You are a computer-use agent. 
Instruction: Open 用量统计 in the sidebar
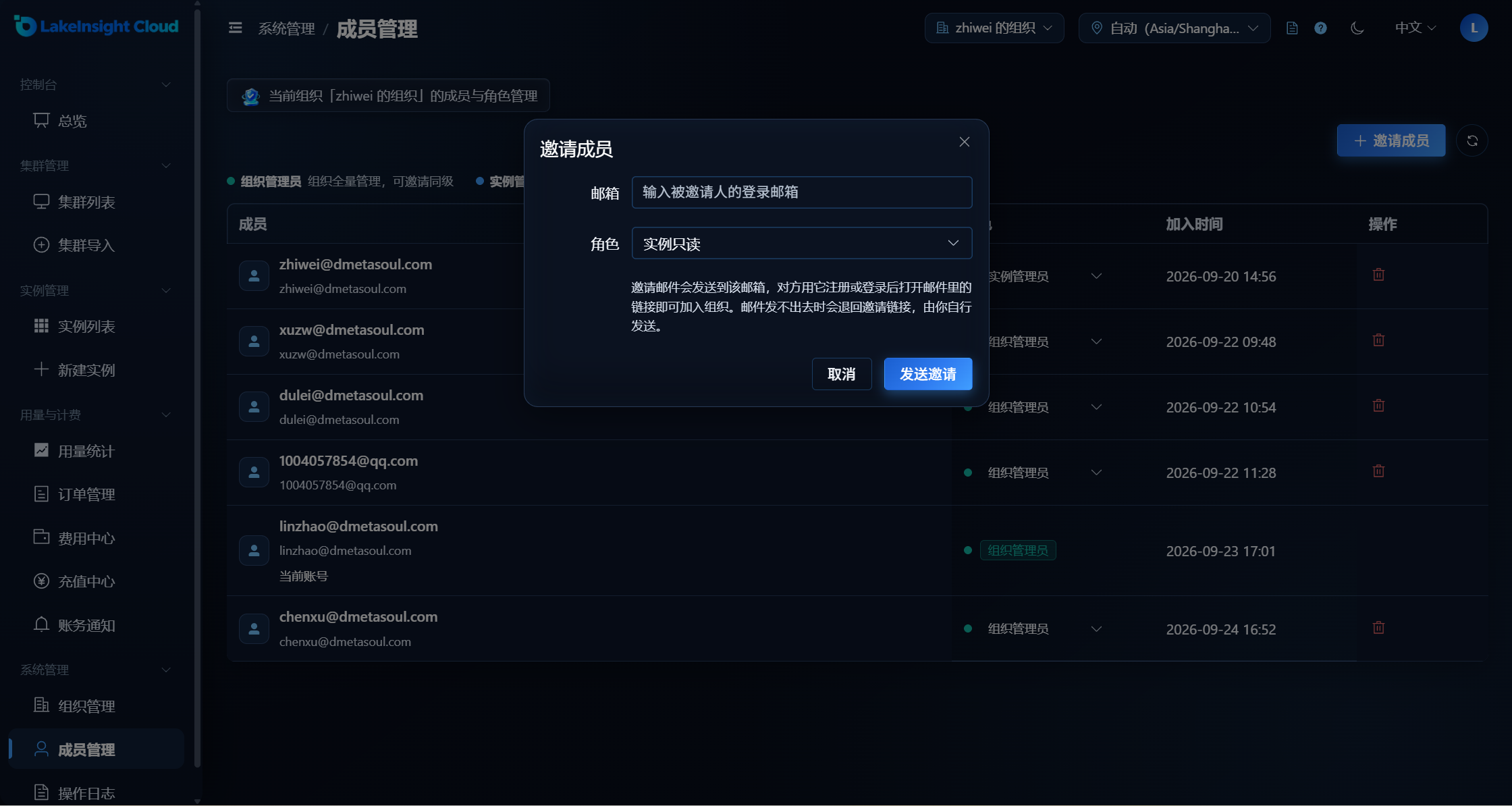pyautogui.click(x=96, y=451)
